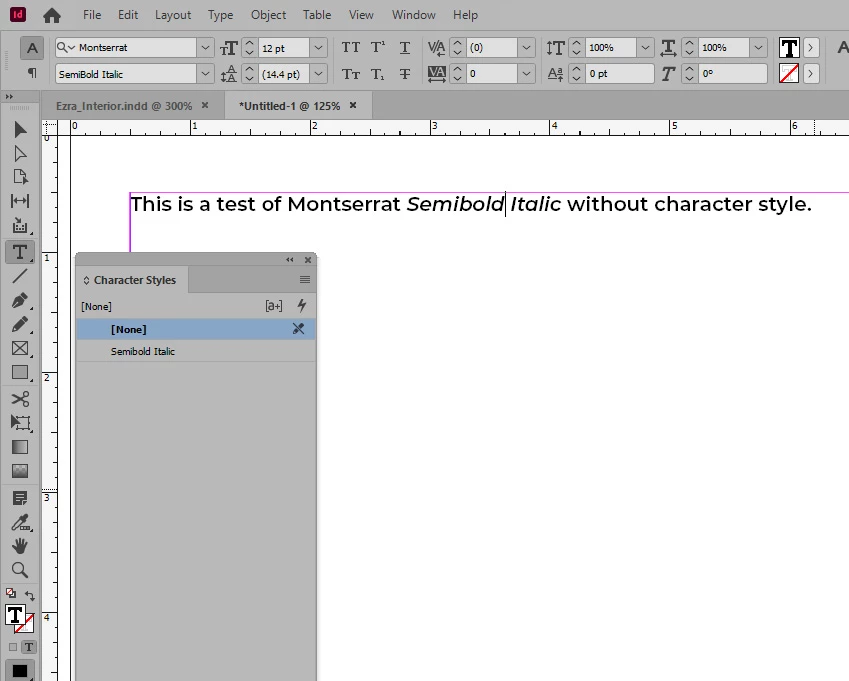This screenshot has height=681, width=849.
Task: Toggle Subscript formatting
Action: click(378, 74)
